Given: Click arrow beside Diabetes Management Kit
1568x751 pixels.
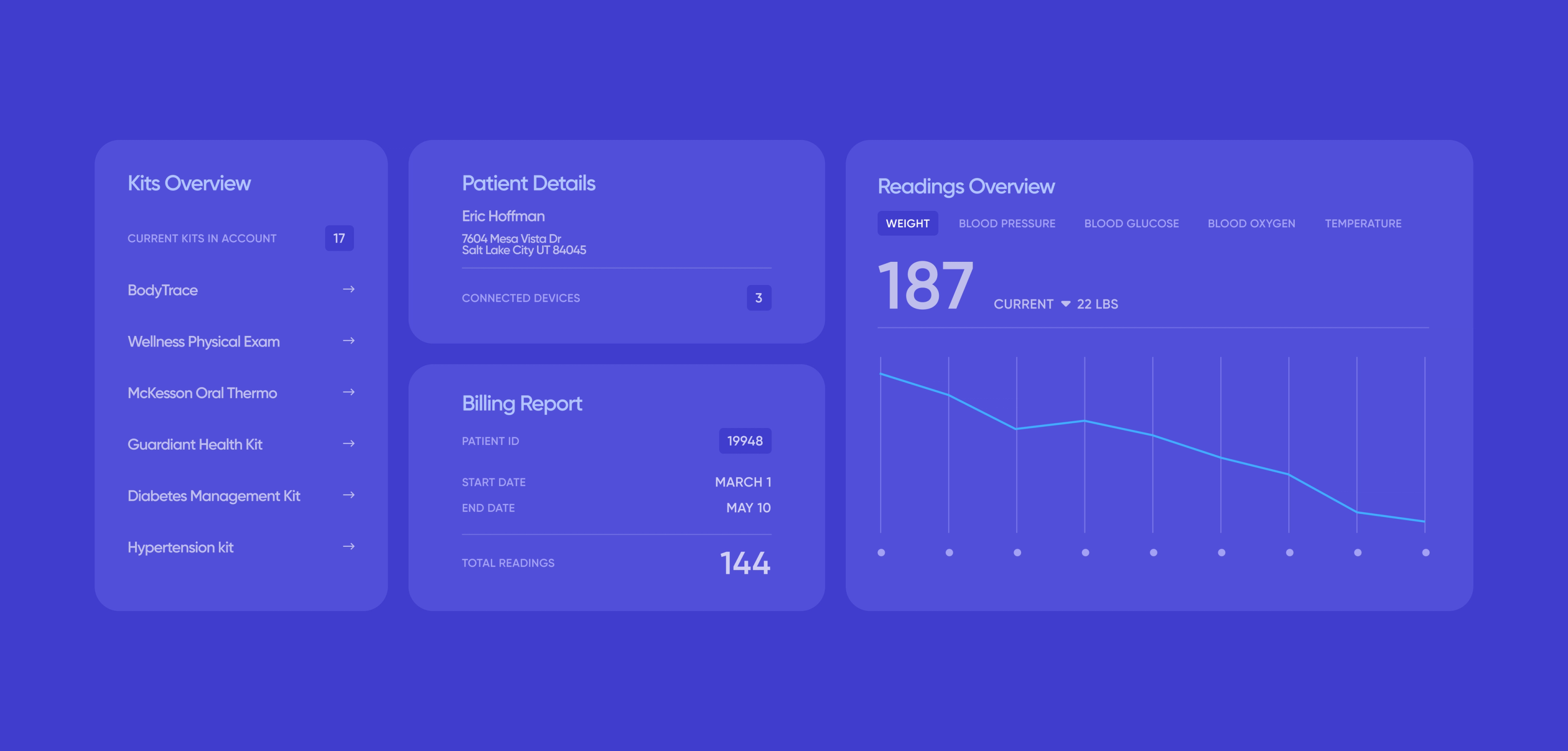Looking at the screenshot, I should [349, 495].
